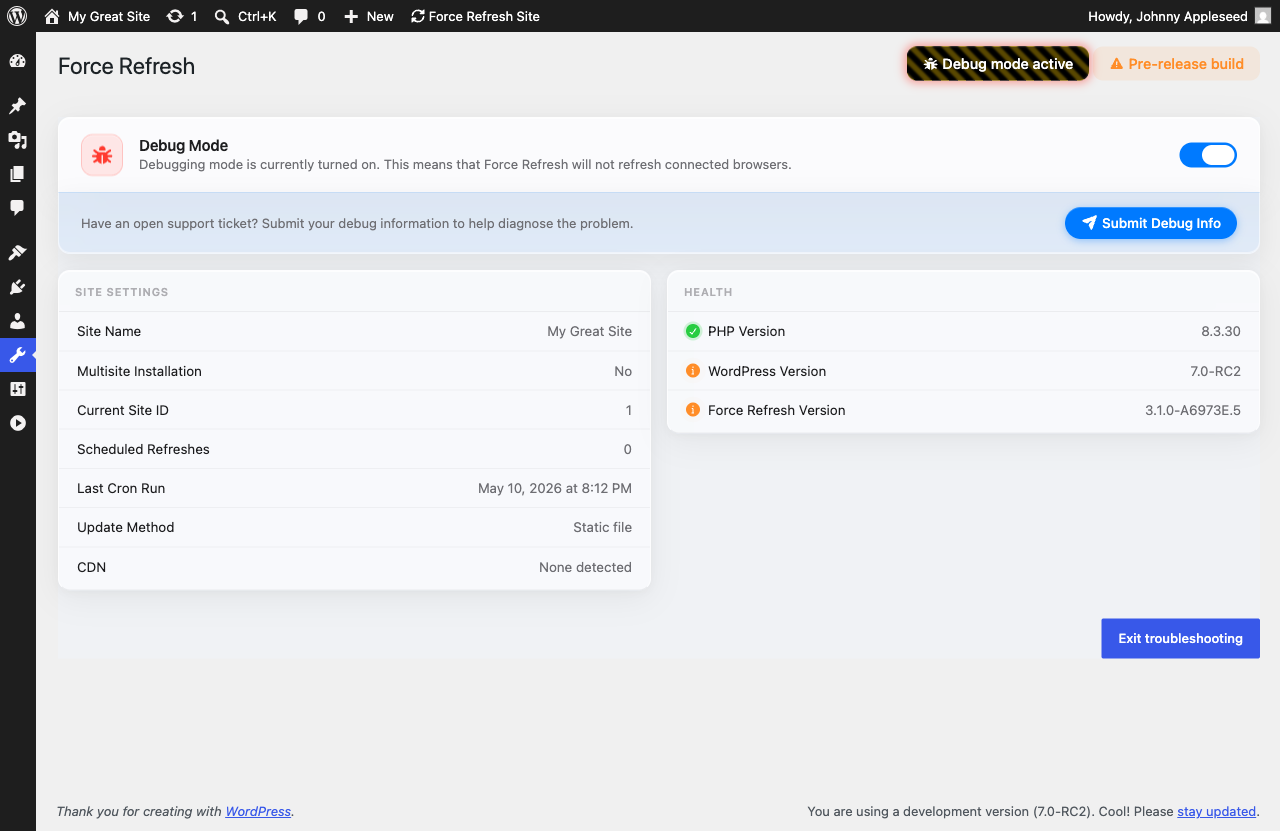The width and height of the screenshot is (1280, 831).
Task: Open Media library sidebar icon
Action: coord(17,140)
